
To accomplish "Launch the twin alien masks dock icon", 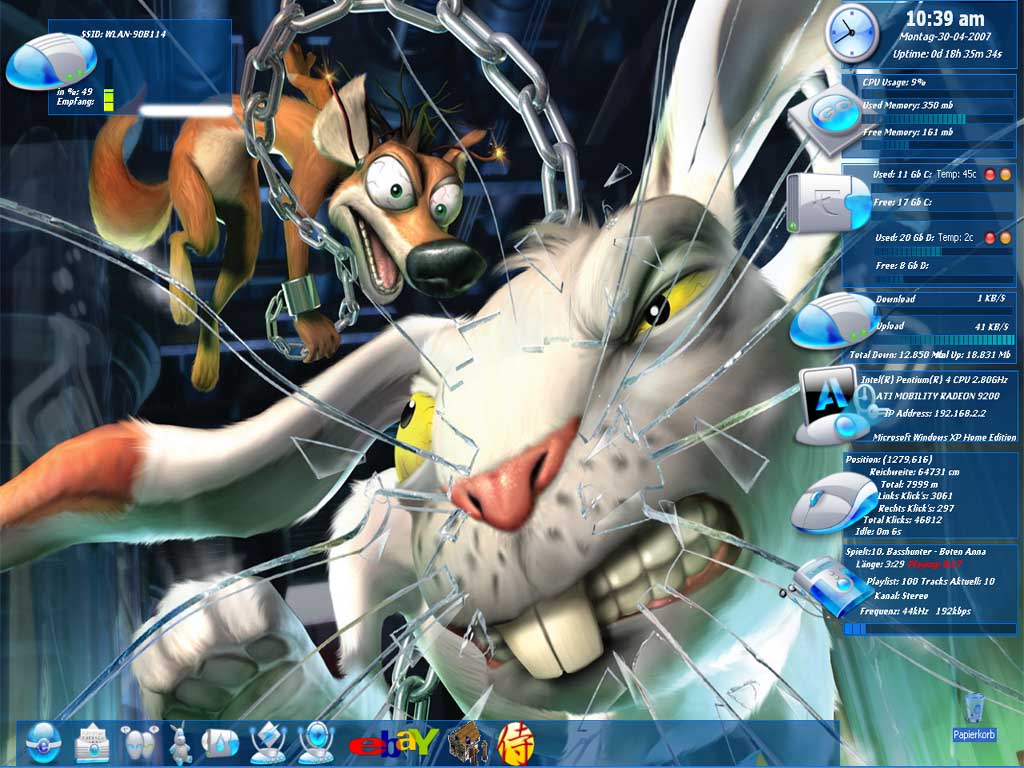I will (139, 743).
